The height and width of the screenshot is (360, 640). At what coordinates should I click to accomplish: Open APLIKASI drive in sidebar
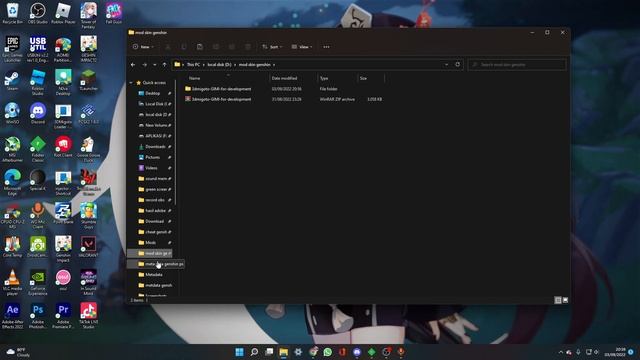(155, 136)
